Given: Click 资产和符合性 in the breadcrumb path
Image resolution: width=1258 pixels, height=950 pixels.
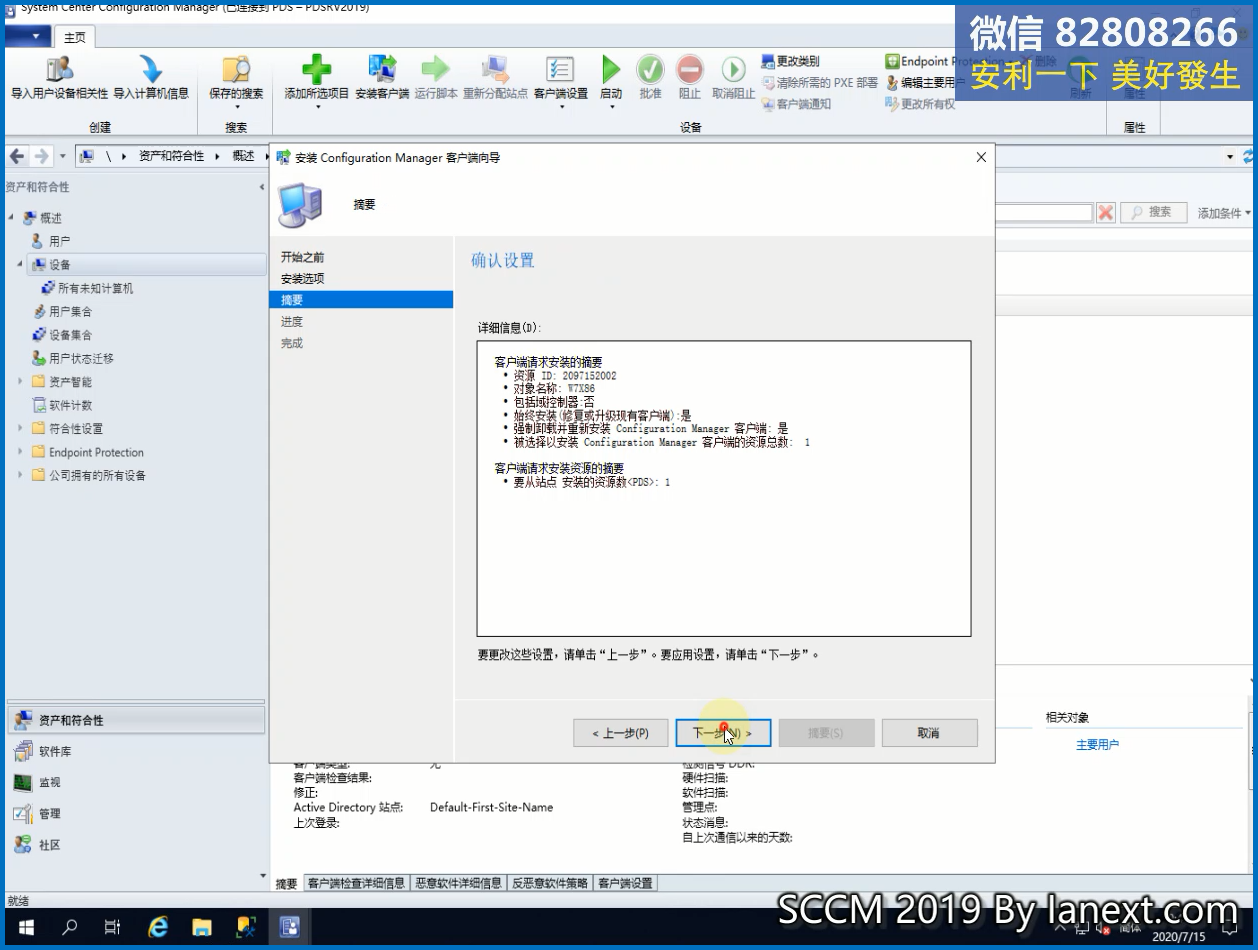Looking at the screenshot, I should coord(171,156).
